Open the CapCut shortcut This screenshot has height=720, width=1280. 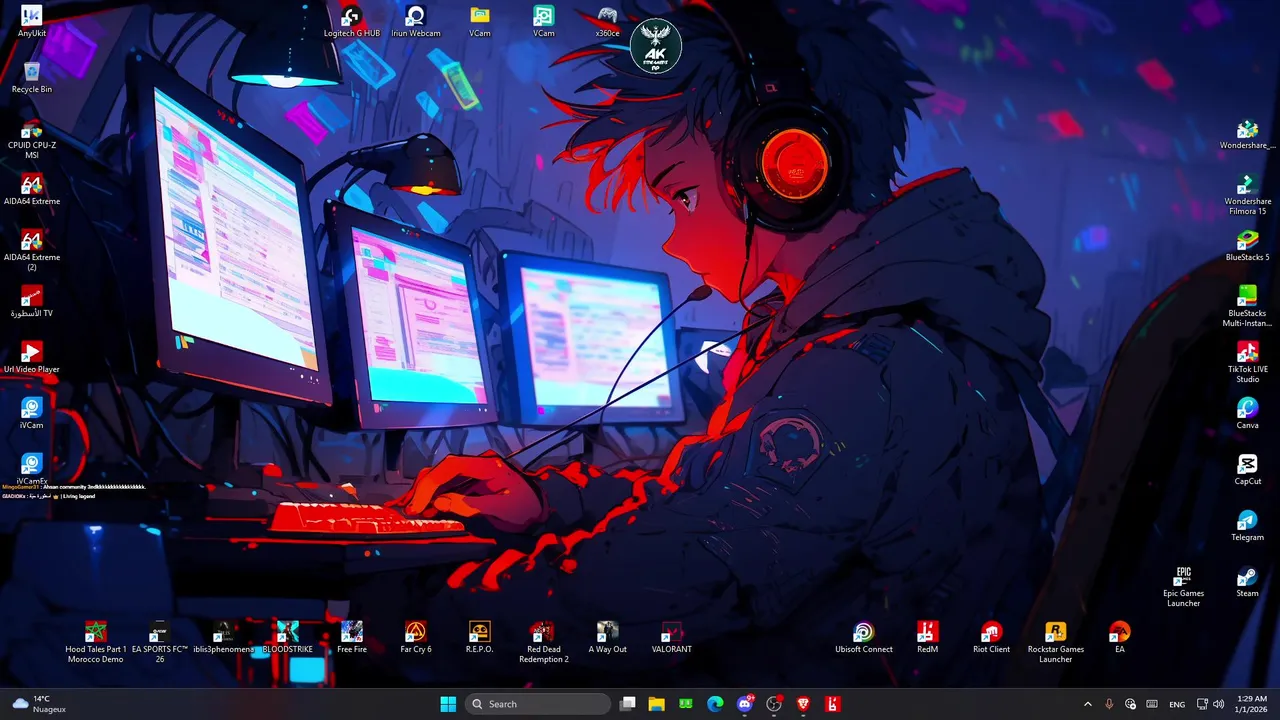tap(1248, 469)
